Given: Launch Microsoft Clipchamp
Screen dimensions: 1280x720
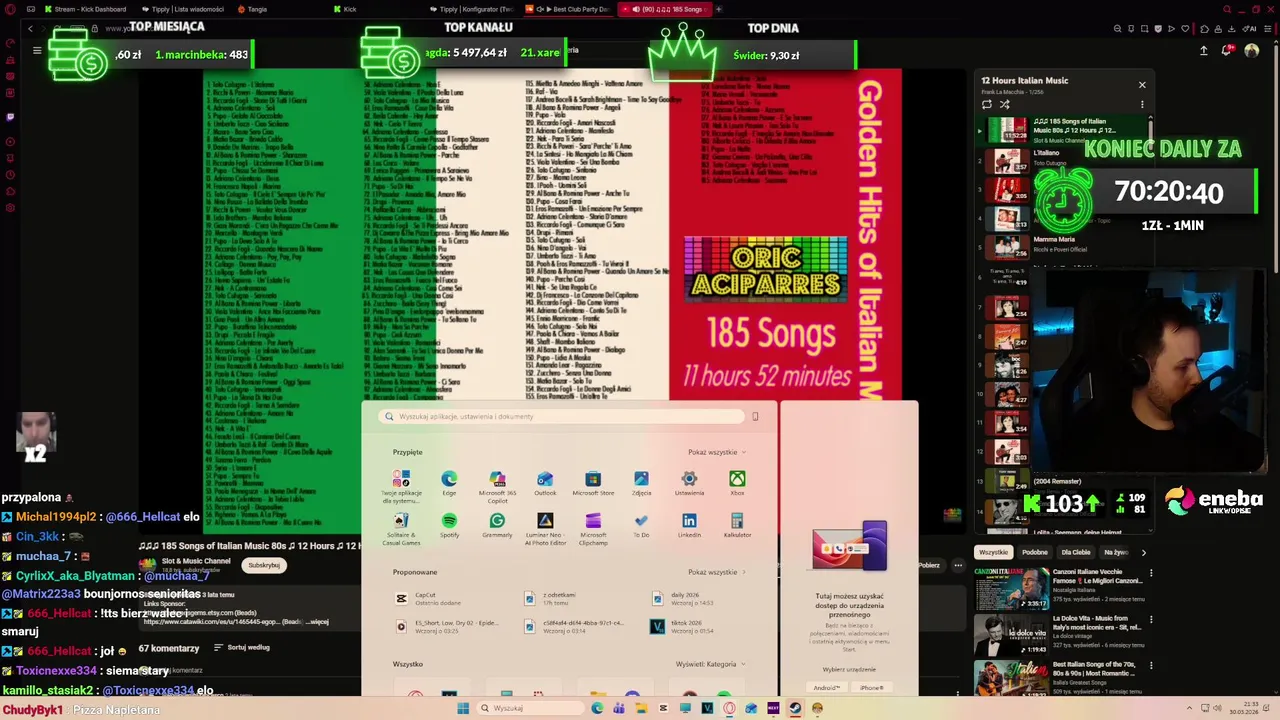Looking at the screenshot, I should click(593, 529).
